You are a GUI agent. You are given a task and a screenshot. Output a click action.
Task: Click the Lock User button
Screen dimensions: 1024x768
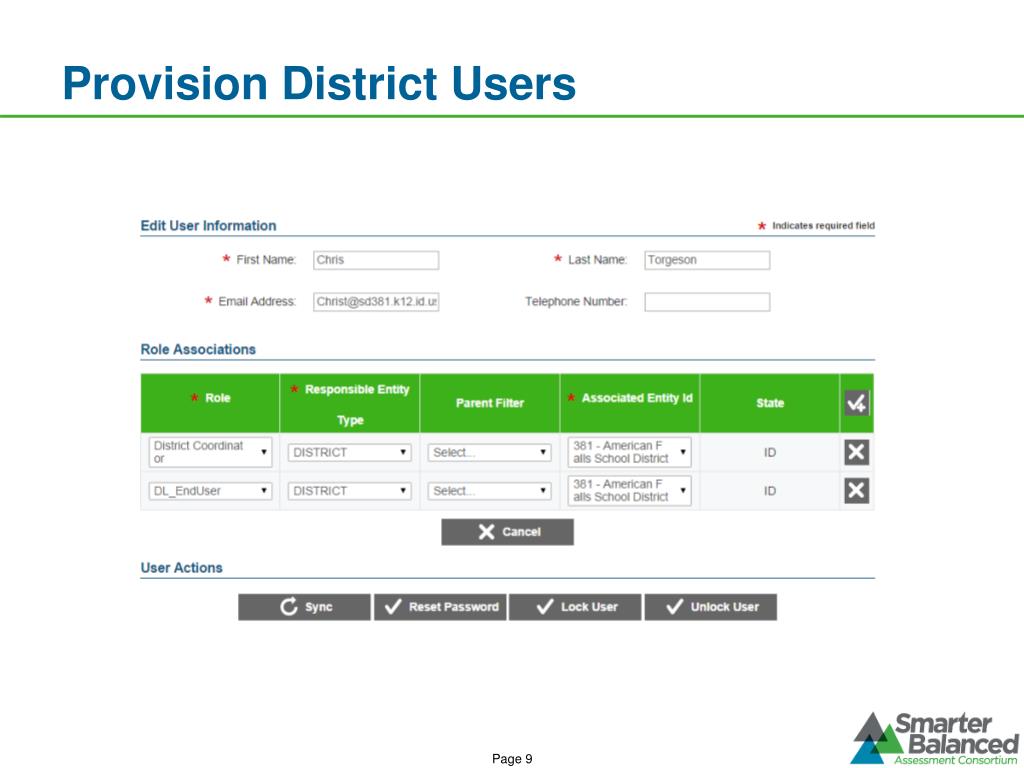tap(575, 607)
